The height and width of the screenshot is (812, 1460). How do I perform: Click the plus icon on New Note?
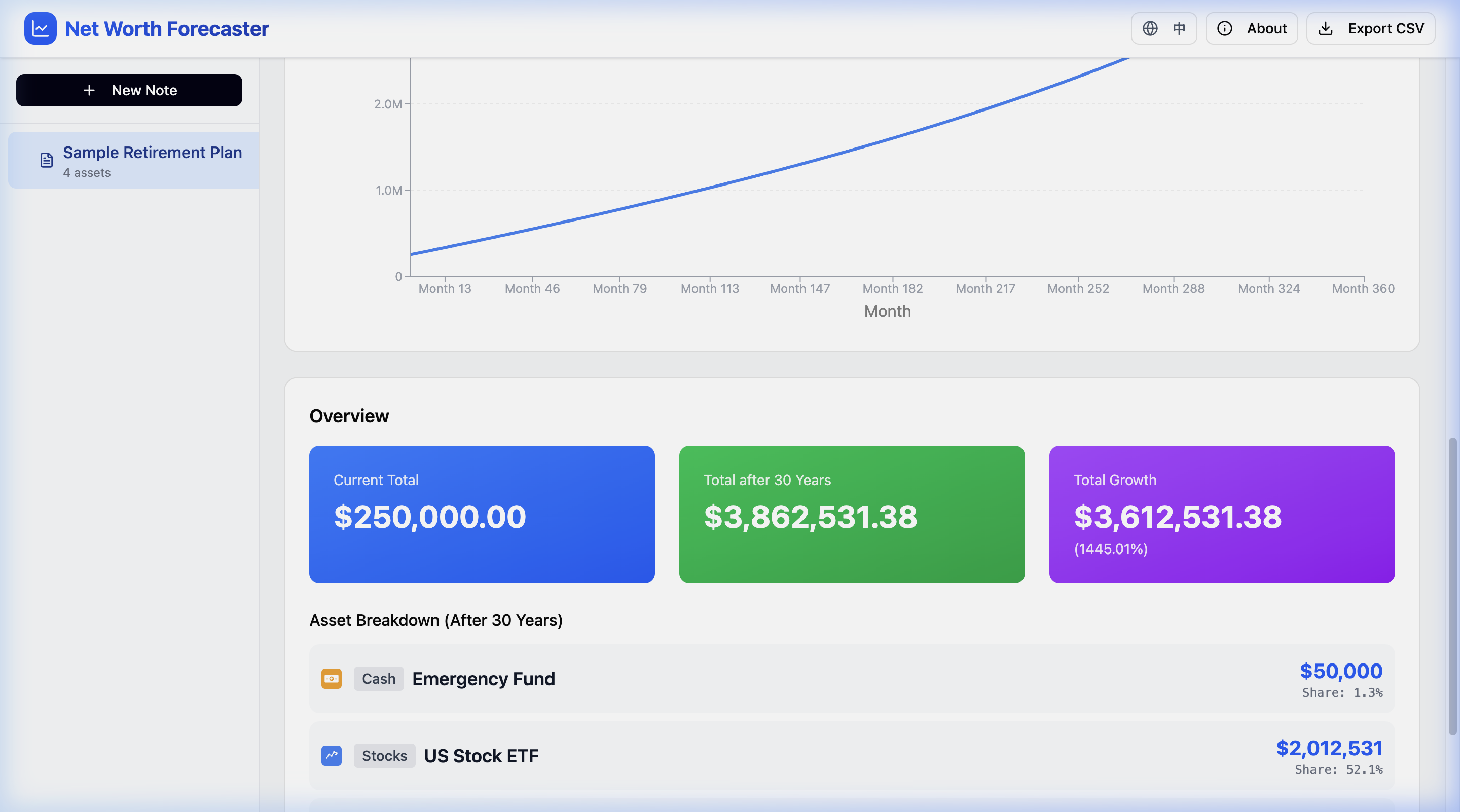90,90
